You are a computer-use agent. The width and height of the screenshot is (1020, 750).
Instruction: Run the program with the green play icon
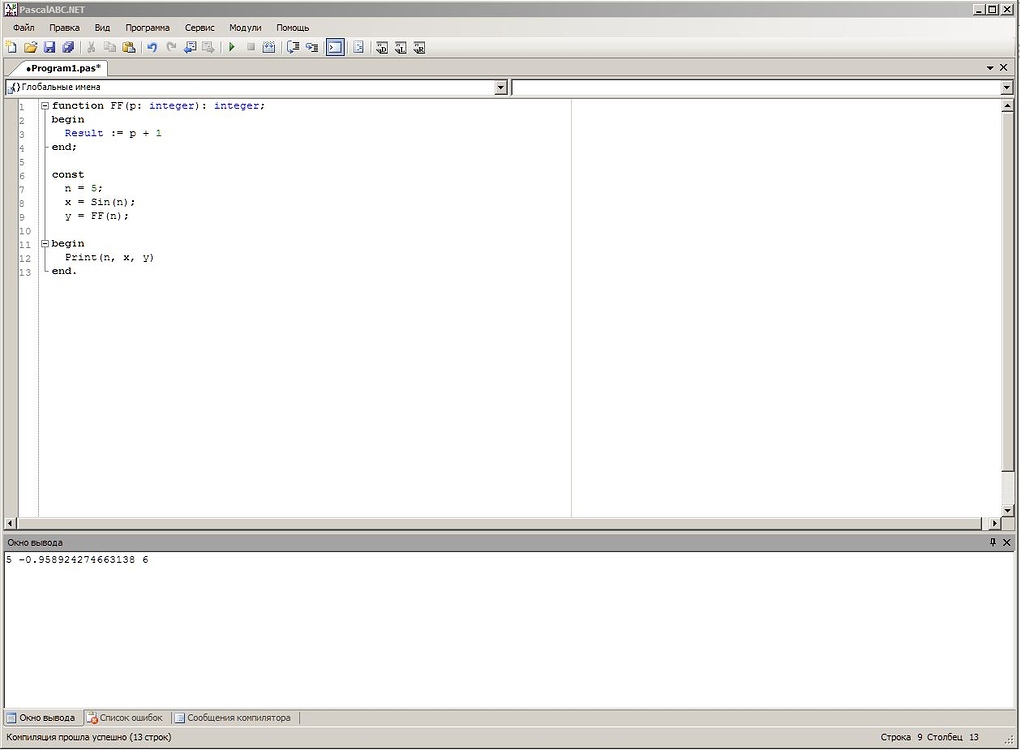tap(232, 47)
